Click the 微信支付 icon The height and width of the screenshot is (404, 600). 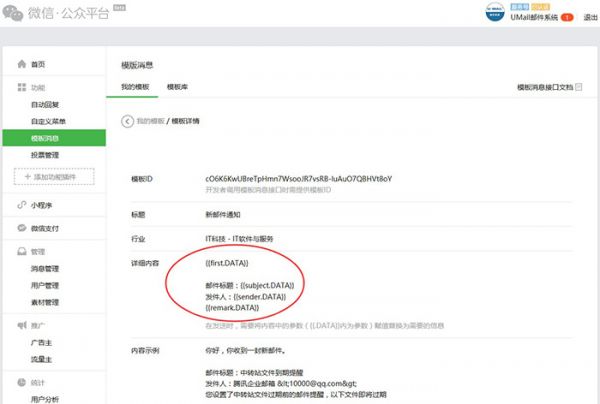coord(22,228)
